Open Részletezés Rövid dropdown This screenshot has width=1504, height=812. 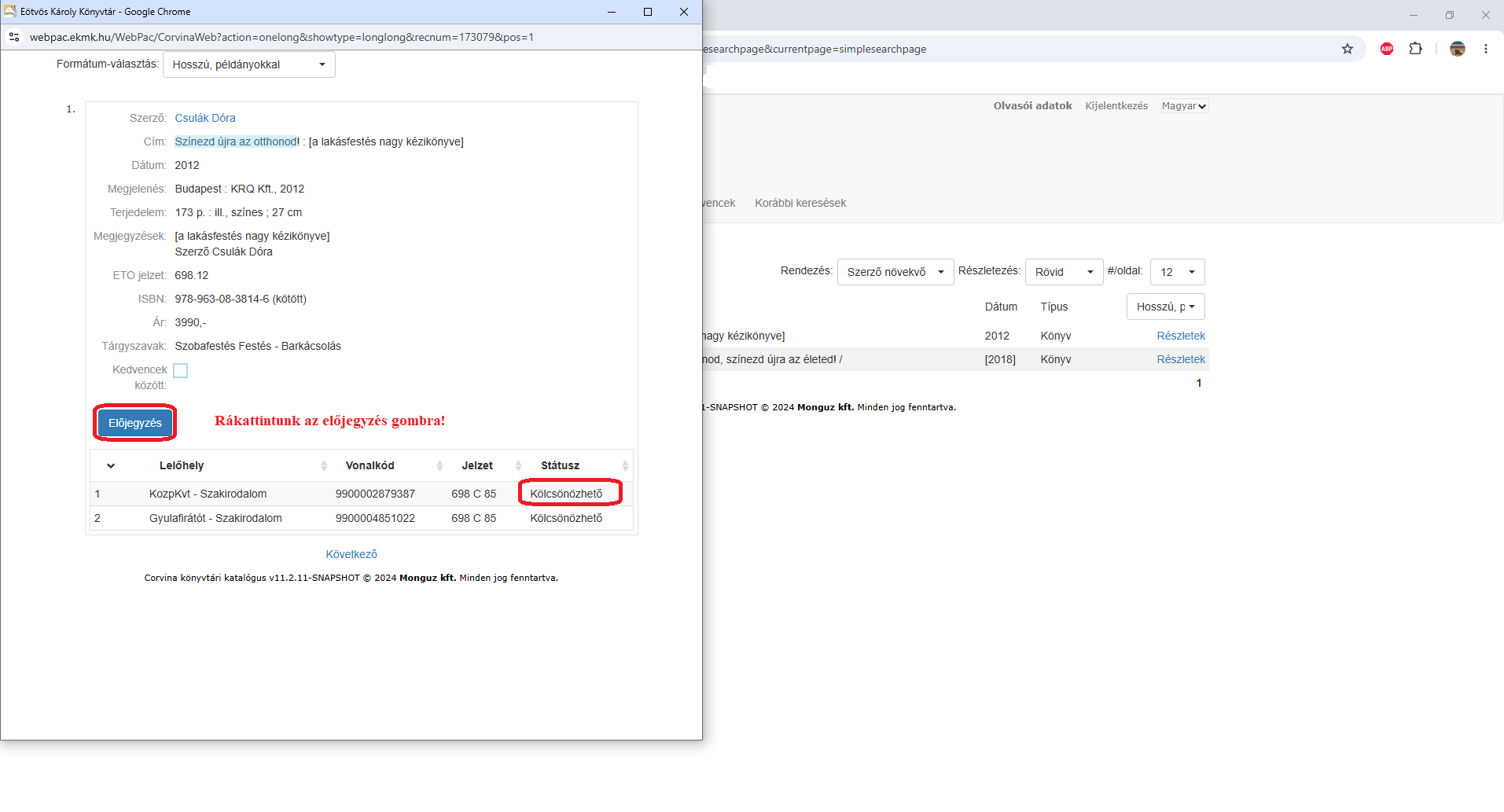coord(1065,272)
